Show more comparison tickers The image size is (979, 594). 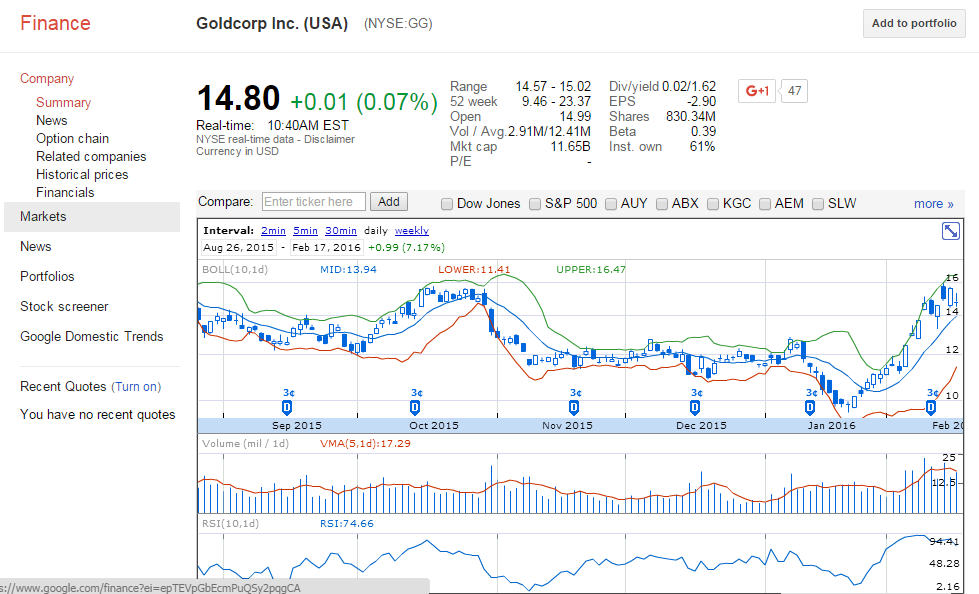(x=933, y=204)
